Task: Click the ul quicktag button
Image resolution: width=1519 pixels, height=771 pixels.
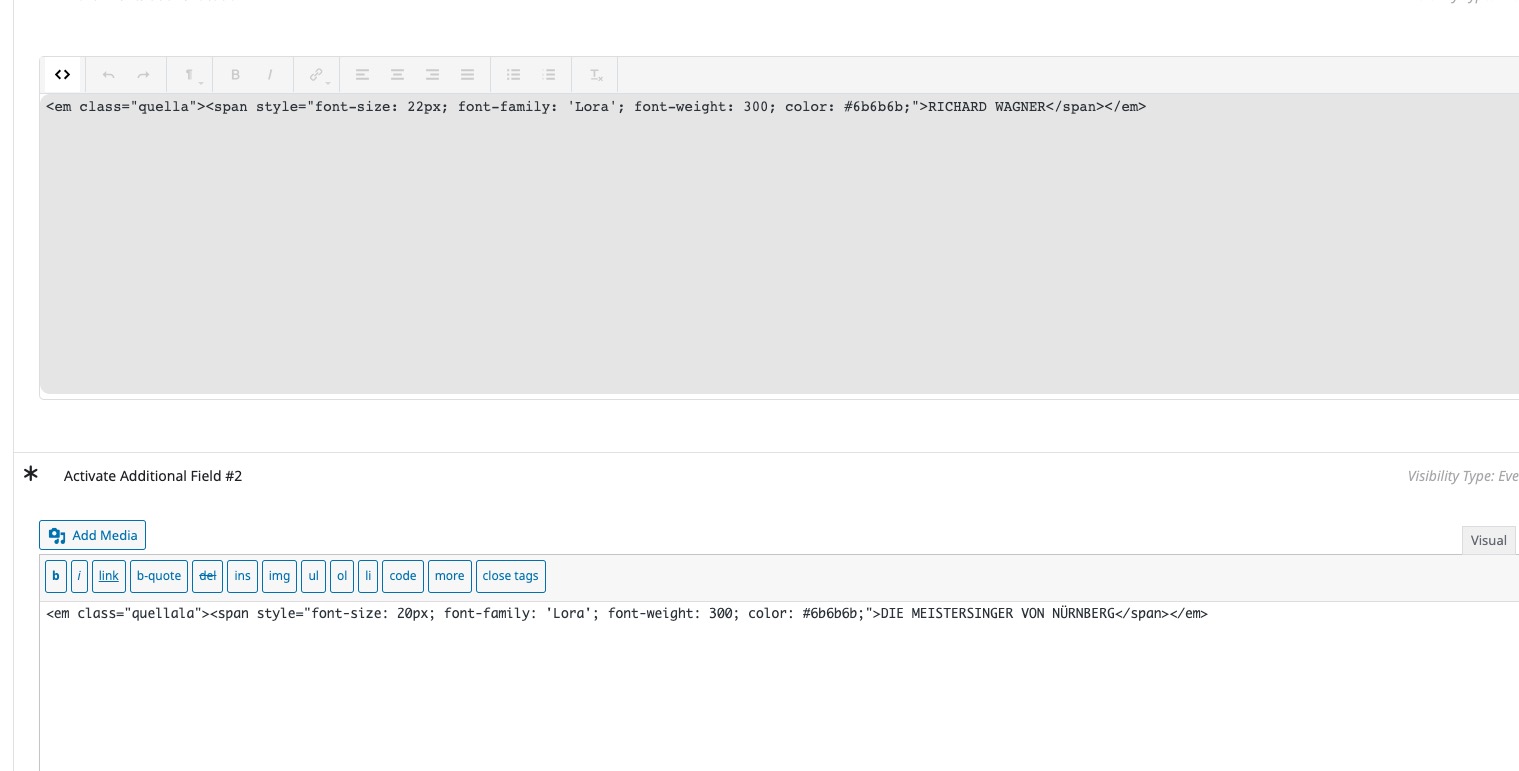Action: click(313, 576)
